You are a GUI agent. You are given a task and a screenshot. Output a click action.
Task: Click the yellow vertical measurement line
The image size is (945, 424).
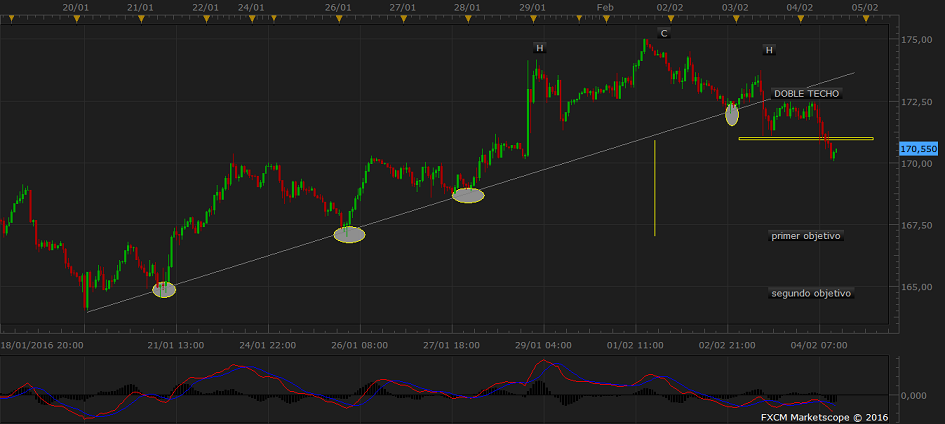click(654, 188)
